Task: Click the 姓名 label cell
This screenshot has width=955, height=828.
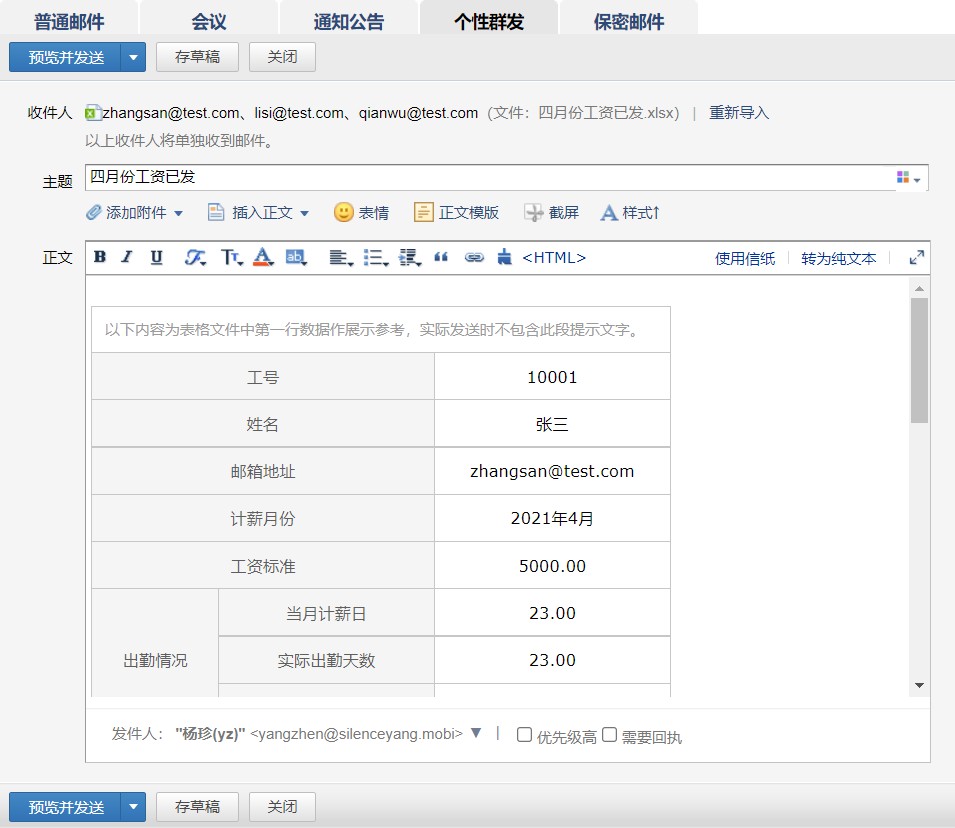Action: point(263,424)
